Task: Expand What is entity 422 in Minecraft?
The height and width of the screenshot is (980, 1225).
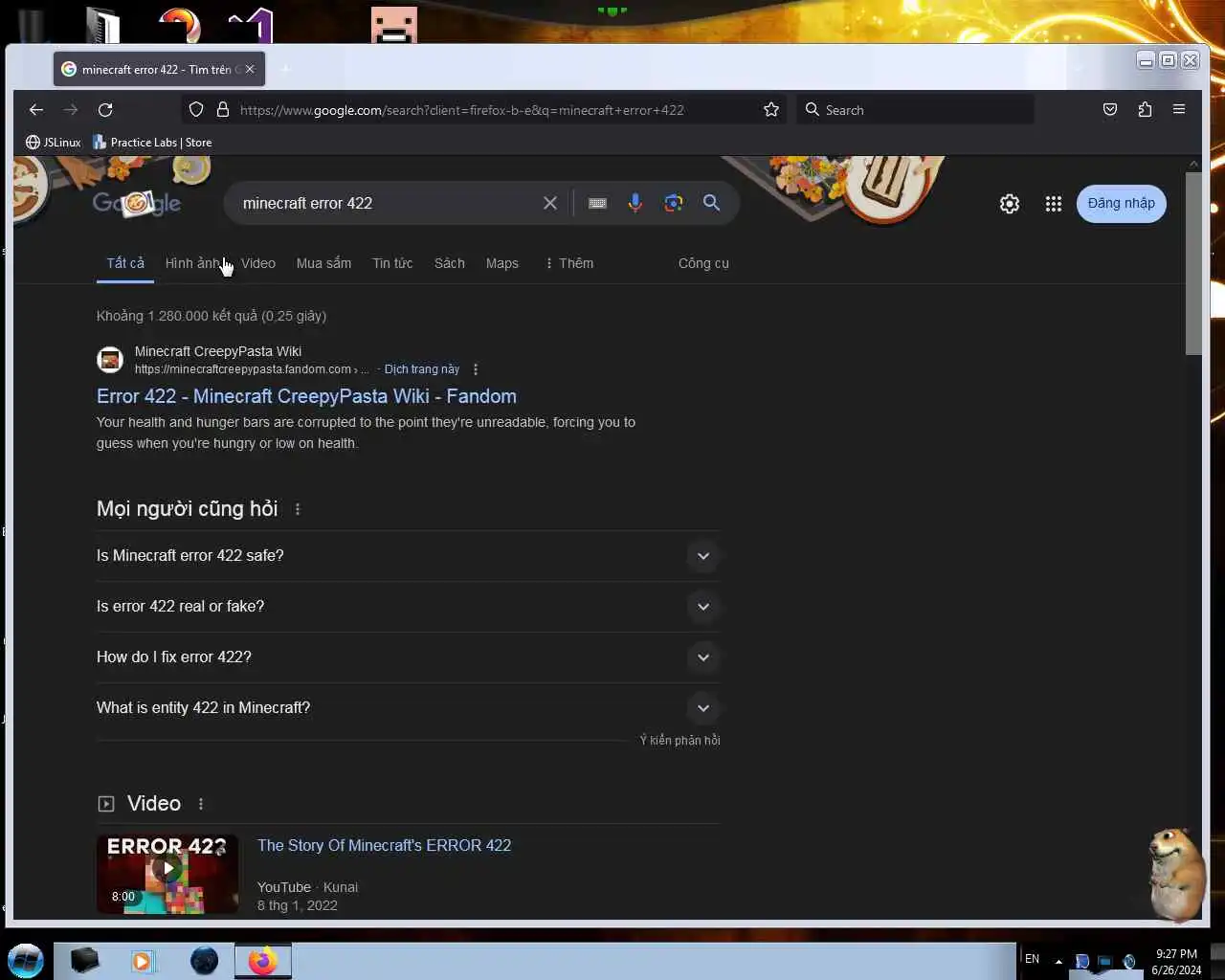Action: pyautogui.click(x=409, y=708)
